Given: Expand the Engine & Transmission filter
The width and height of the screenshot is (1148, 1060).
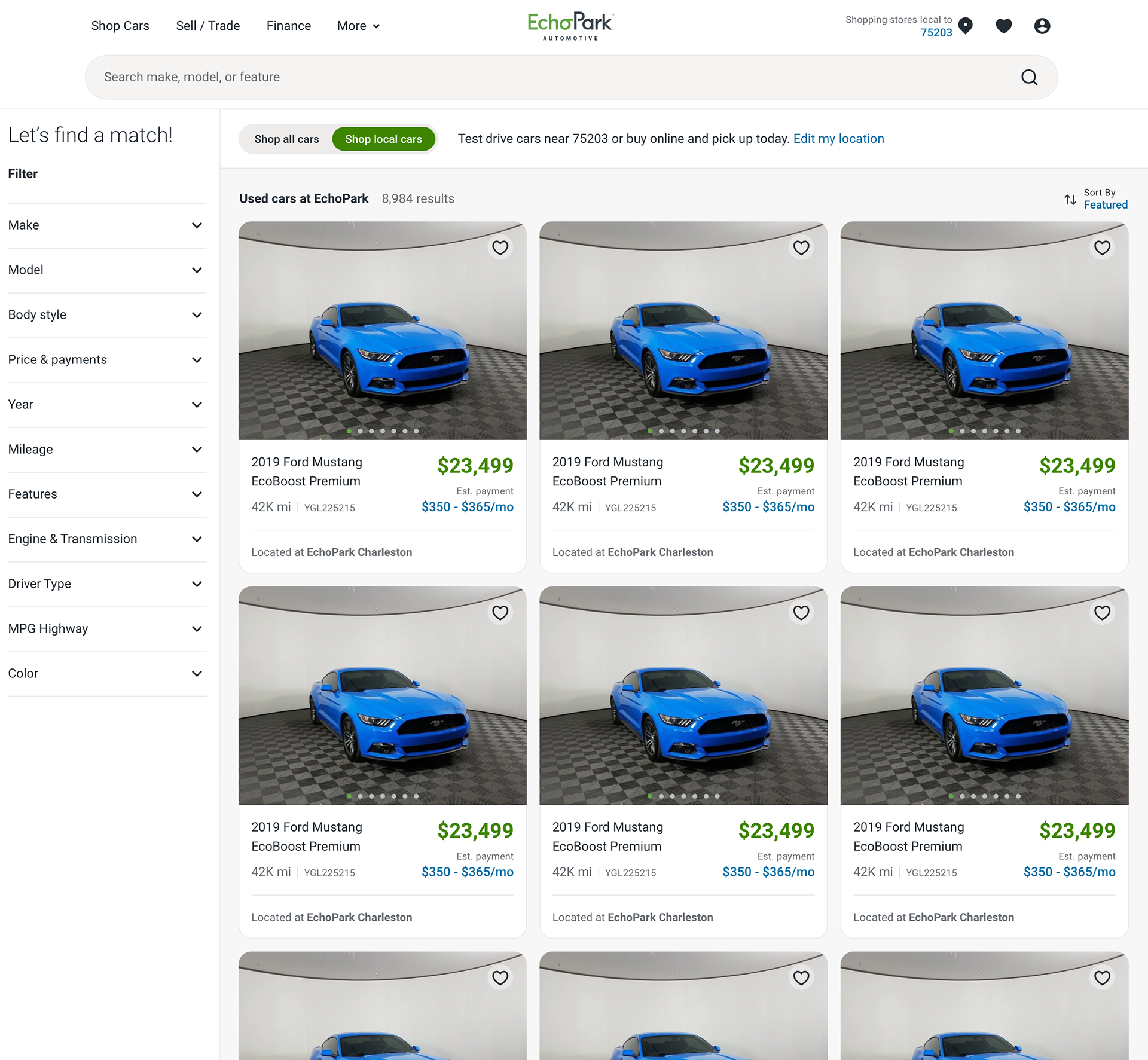Looking at the screenshot, I should [x=107, y=539].
